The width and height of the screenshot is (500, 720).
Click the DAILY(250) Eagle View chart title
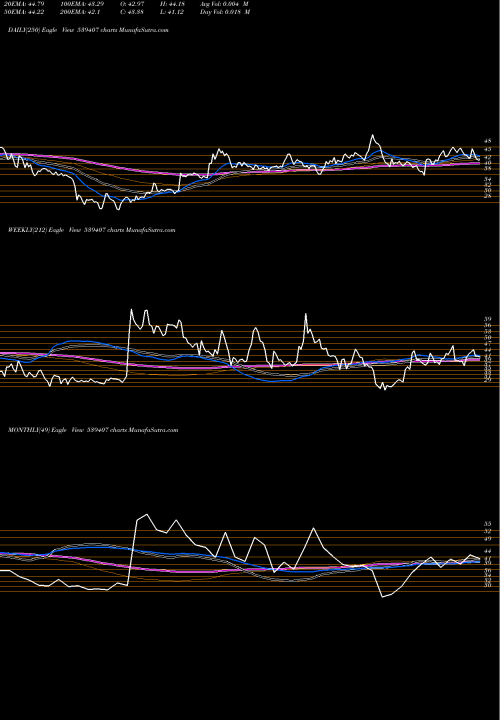[x=88, y=30]
